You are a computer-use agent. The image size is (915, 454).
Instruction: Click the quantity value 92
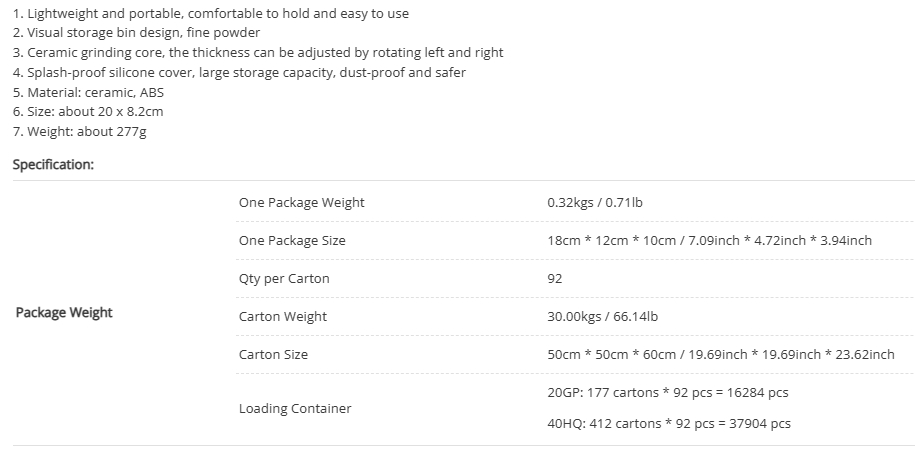(x=555, y=278)
